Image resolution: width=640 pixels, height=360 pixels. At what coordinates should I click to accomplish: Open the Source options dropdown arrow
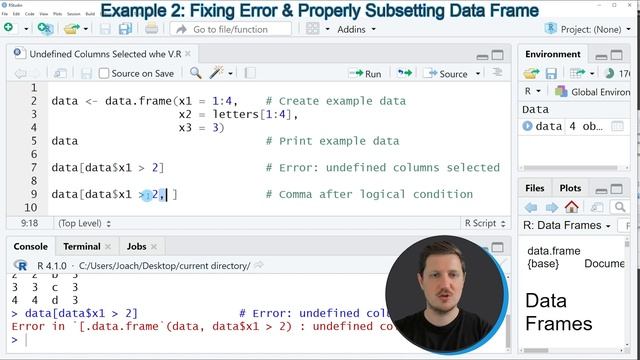(x=478, y=74)
